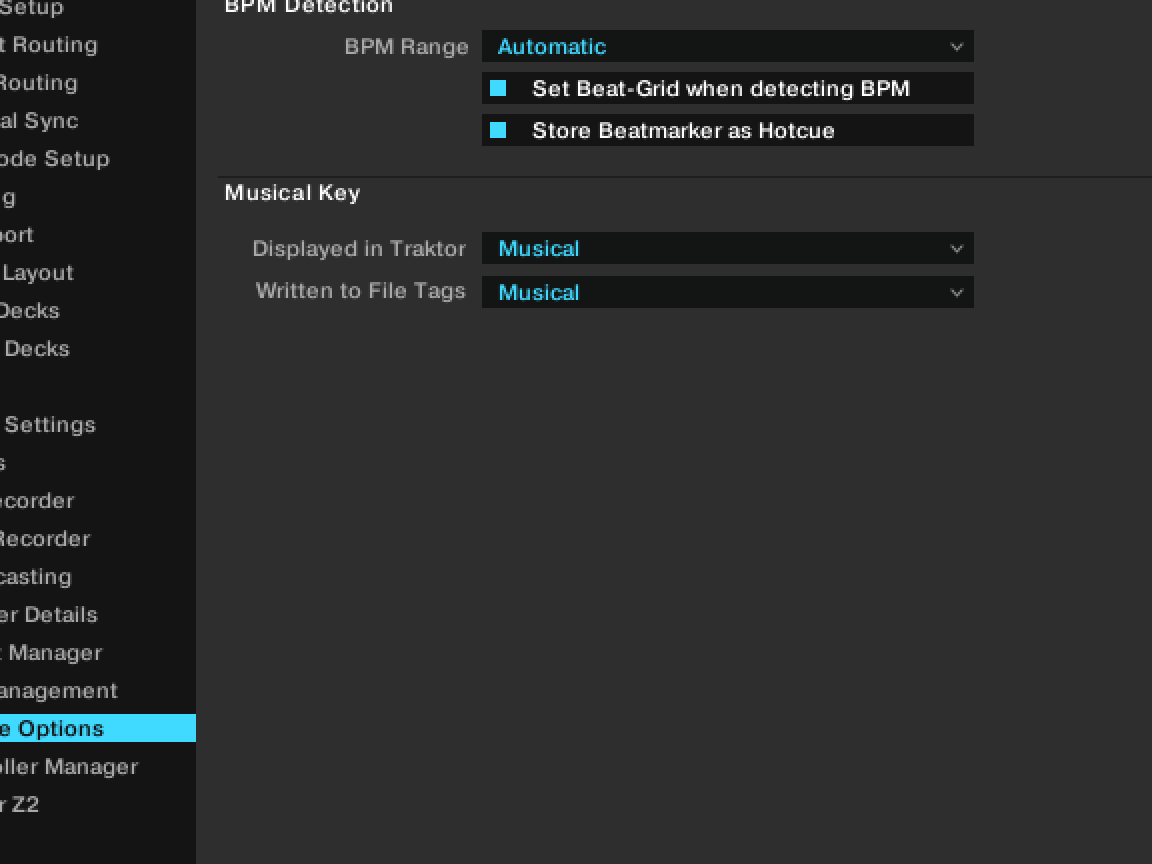Open Track Decks preferences
The width and height of the screenshot is (1152, 864).
30,311
